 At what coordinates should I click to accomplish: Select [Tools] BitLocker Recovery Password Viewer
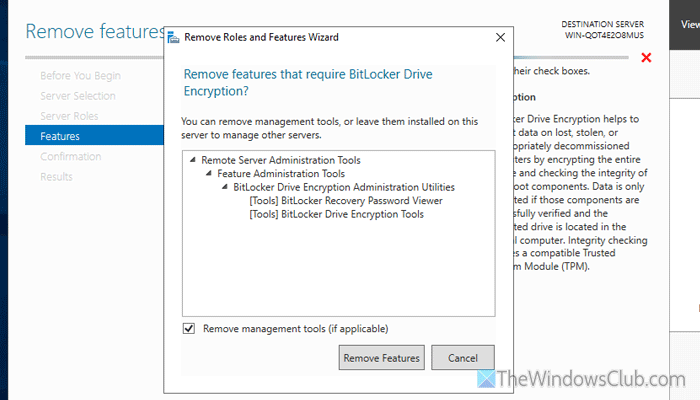point(346,200)
